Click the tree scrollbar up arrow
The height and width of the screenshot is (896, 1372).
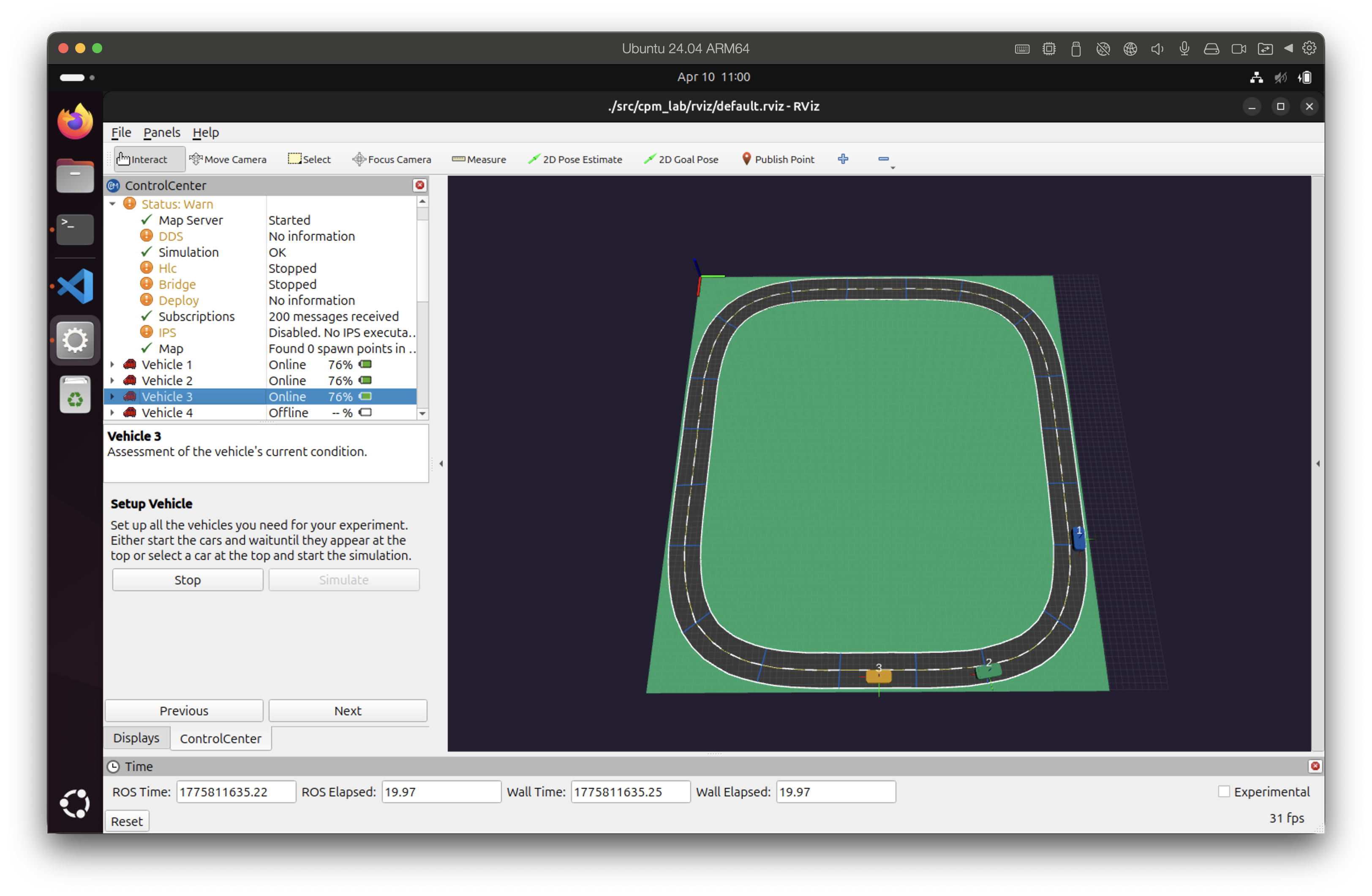tap(422, 201)
